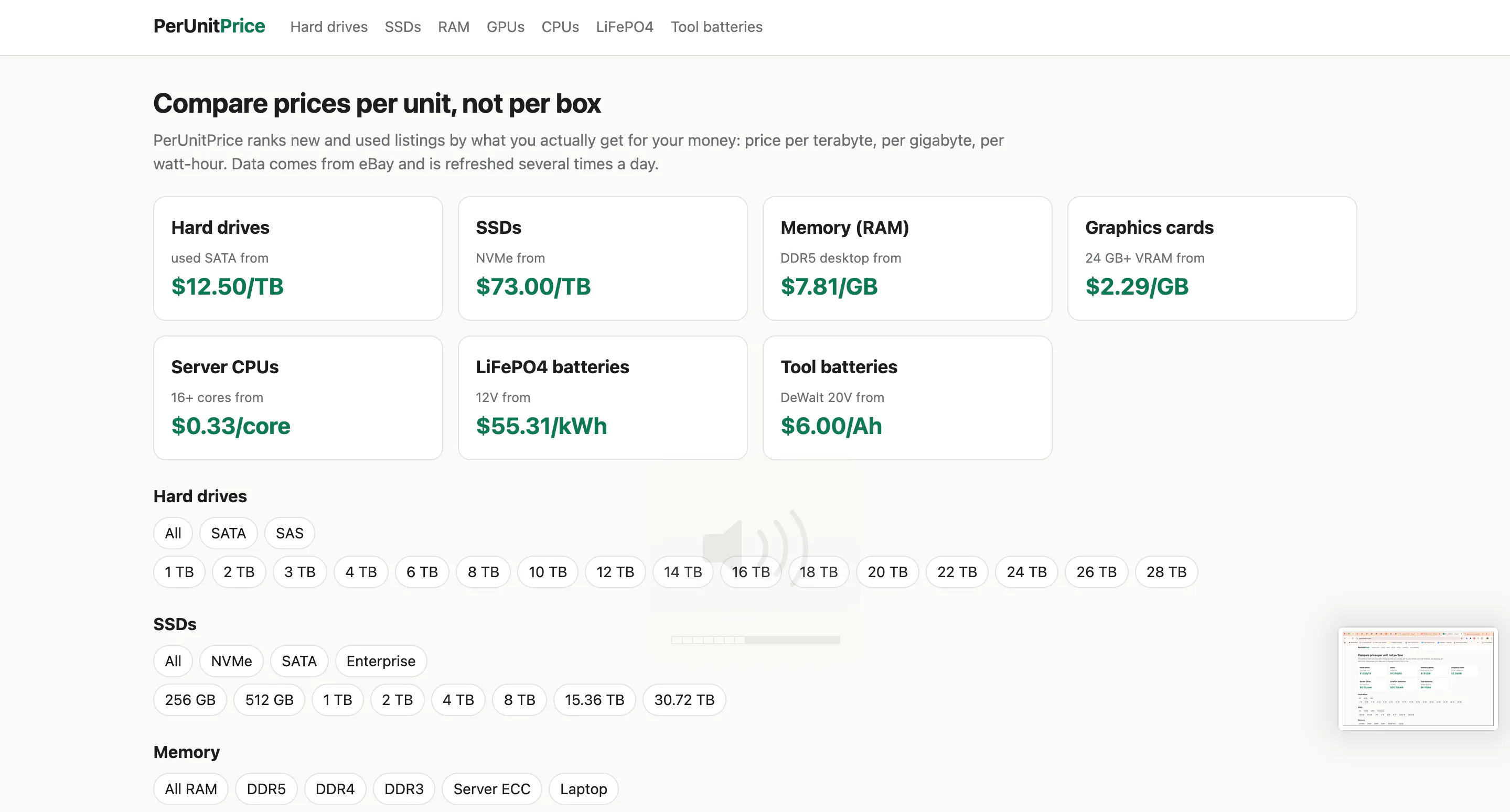The height and width of the screenshot is (812, 1510).
Task: Select the All filter under Hard drives
Action: click(173, 533)
